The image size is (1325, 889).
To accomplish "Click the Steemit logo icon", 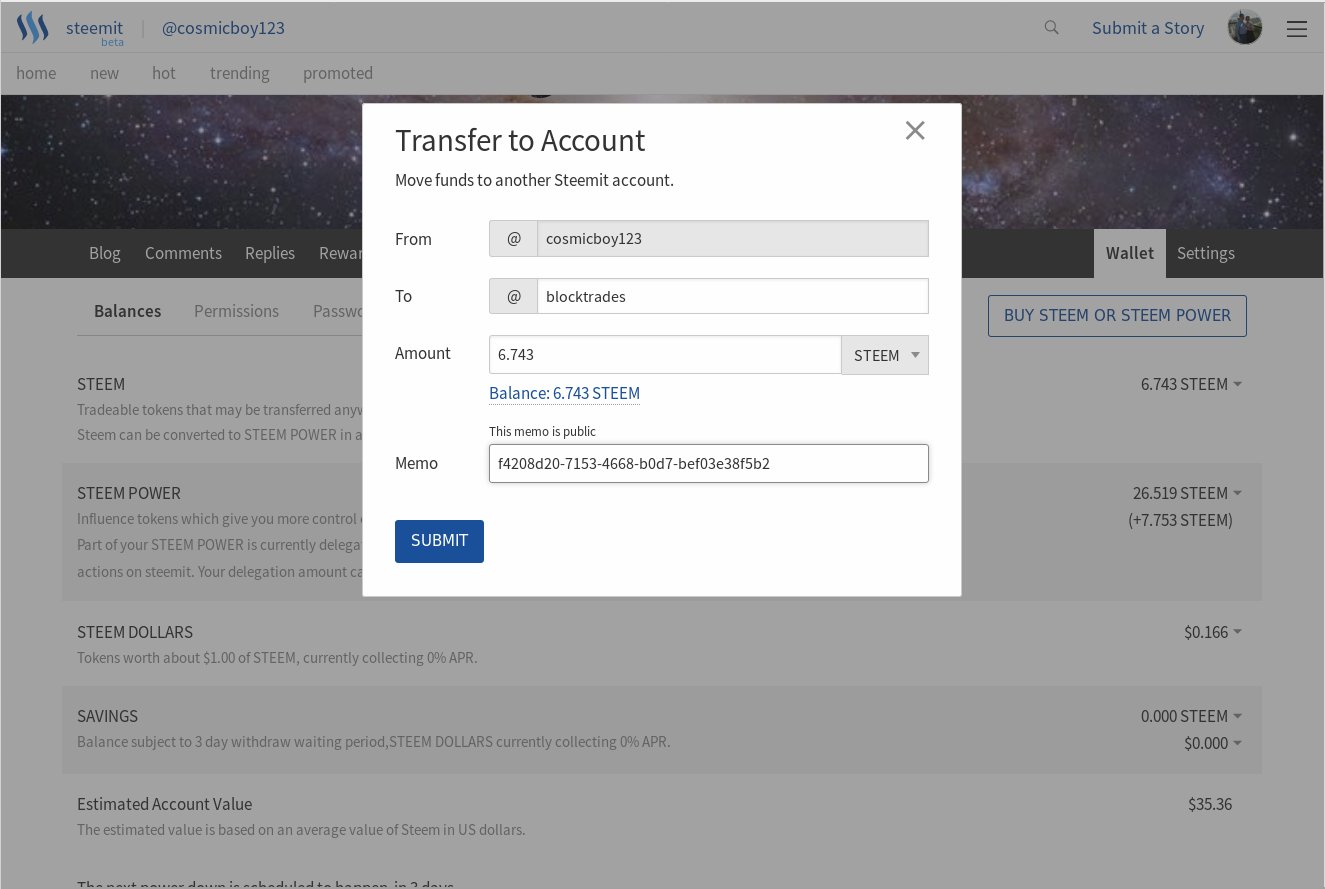I will [33, 28].
